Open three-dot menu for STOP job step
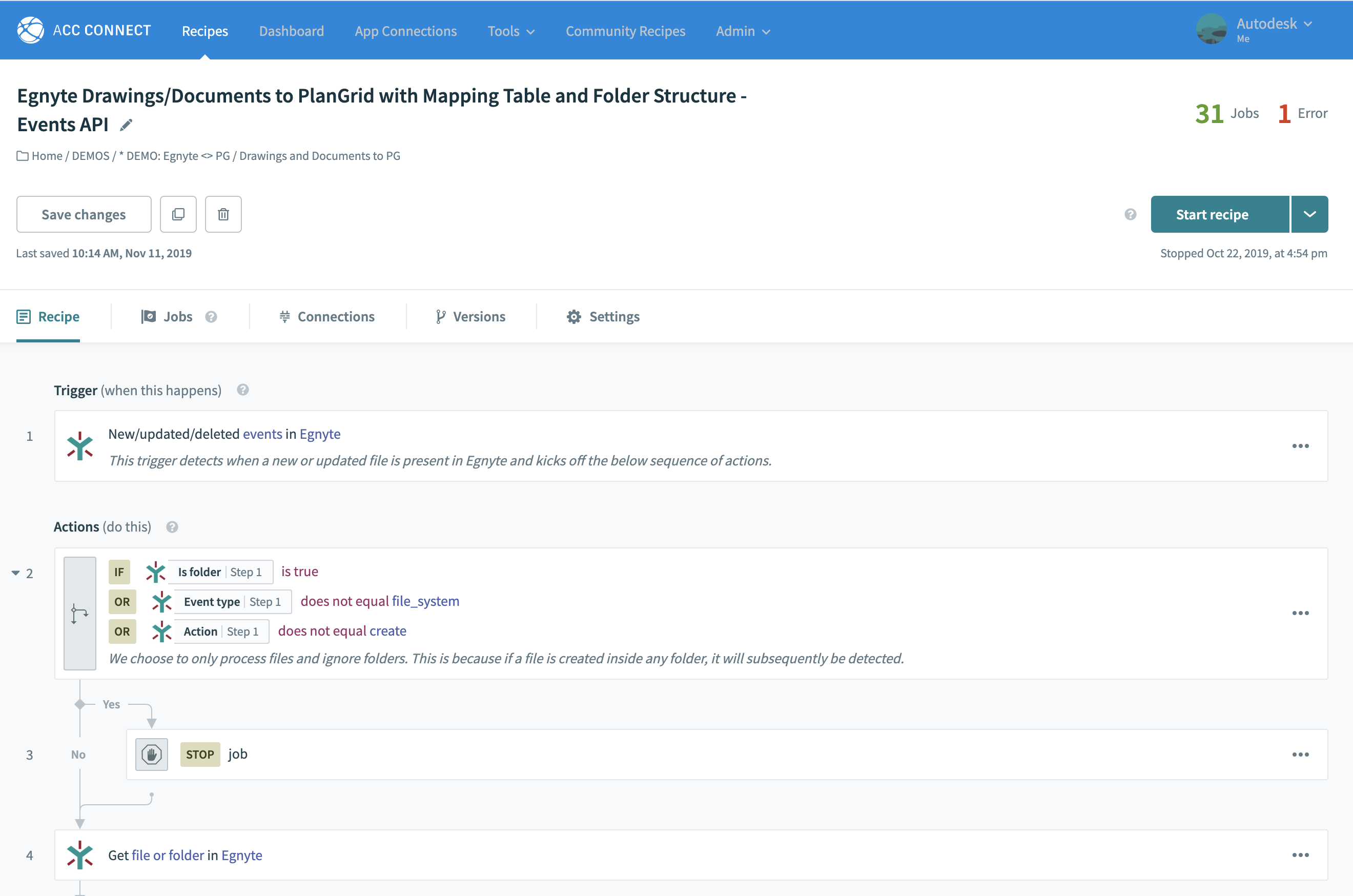 click(1300, 755)
